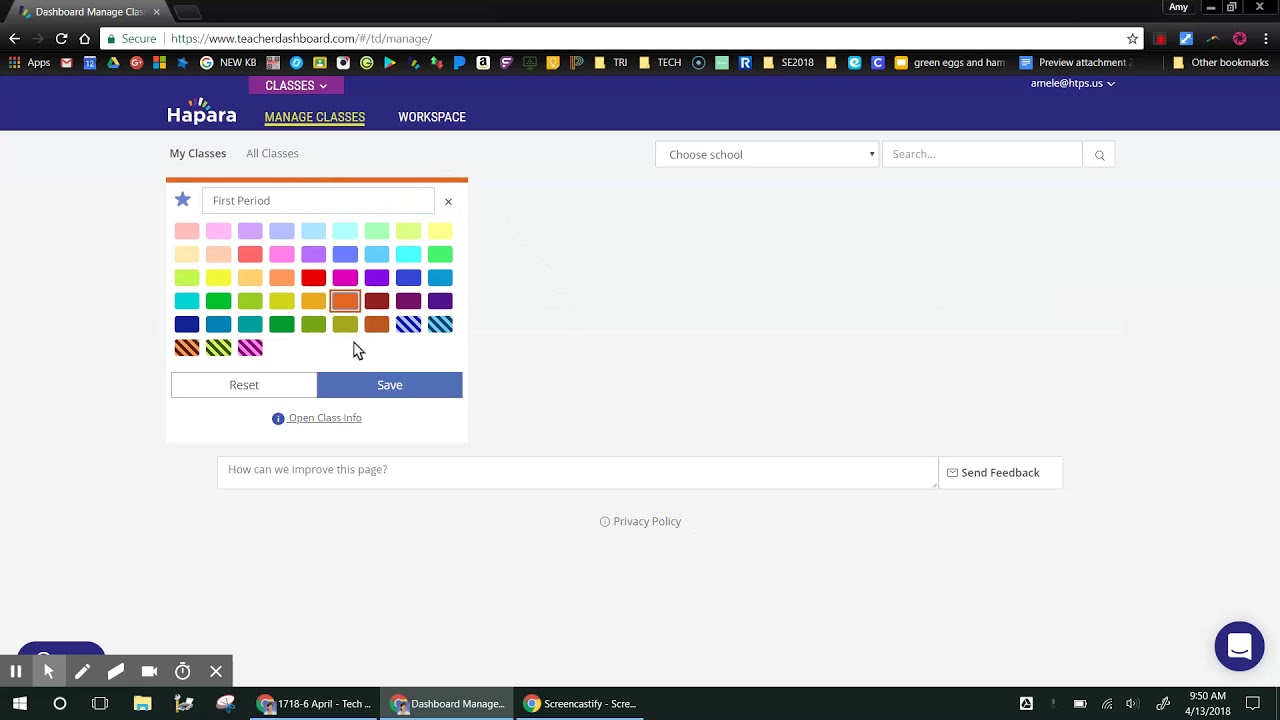Image resolution: width=1280 pixels, height=720 pixels.
Task: Click the feedback text box
Action: (x=578, y=473)
